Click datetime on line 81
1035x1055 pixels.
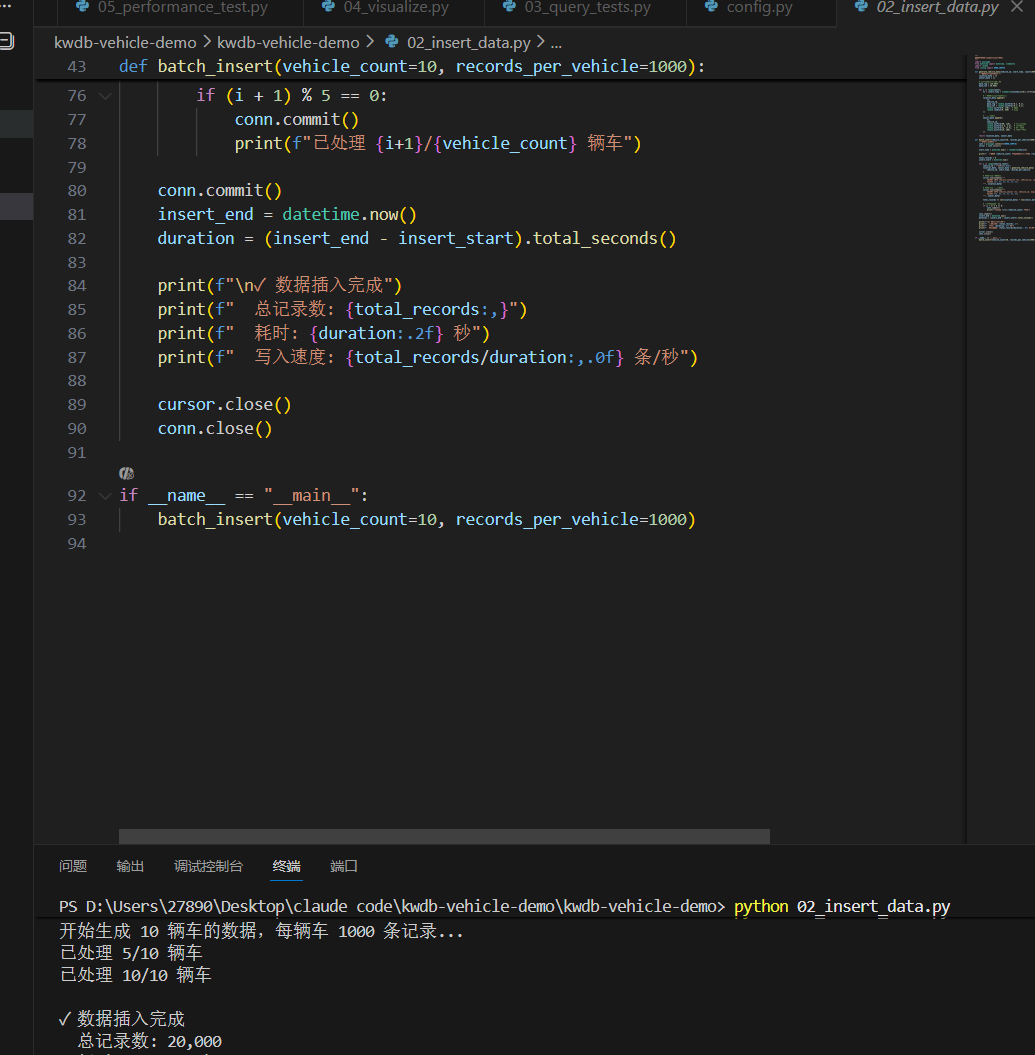click(321, 215)
